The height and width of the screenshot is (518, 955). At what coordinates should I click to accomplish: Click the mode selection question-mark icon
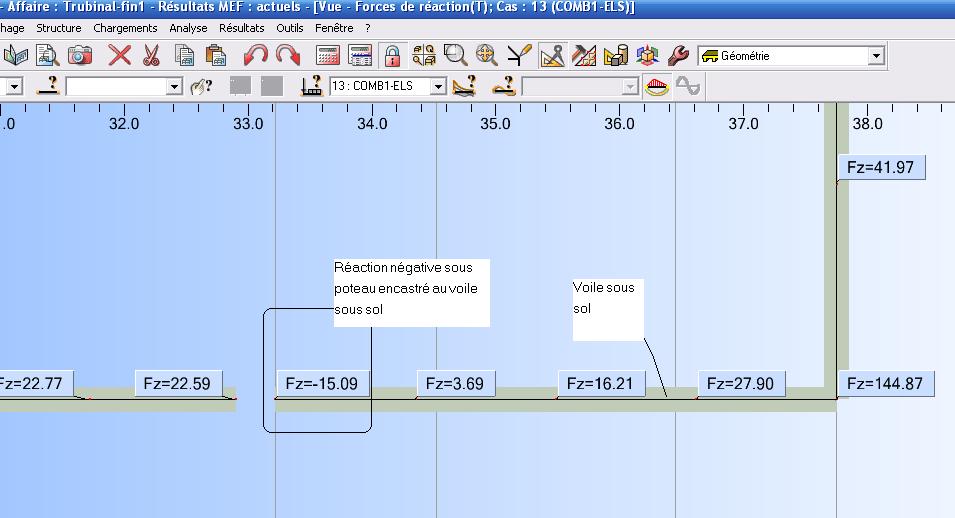[x=504, y=86]
